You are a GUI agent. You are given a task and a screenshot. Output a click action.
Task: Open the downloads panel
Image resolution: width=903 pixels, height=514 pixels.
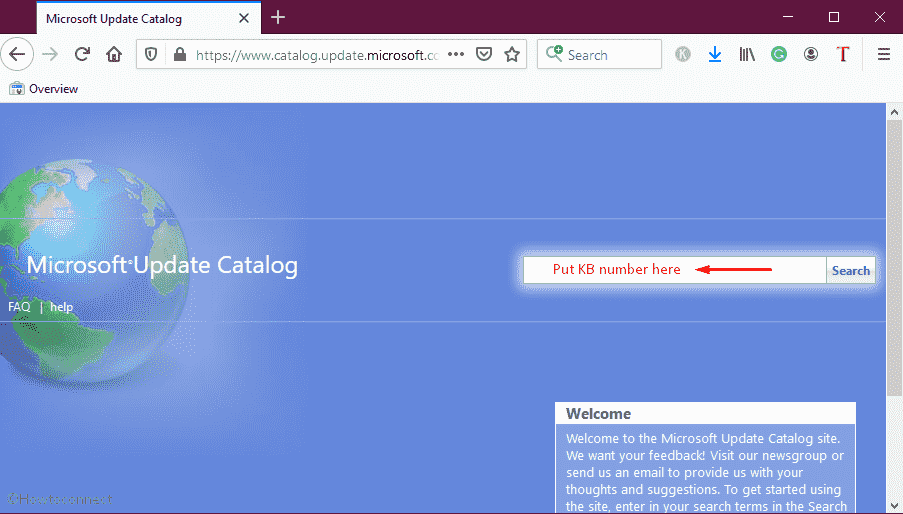tap(715, 55)
